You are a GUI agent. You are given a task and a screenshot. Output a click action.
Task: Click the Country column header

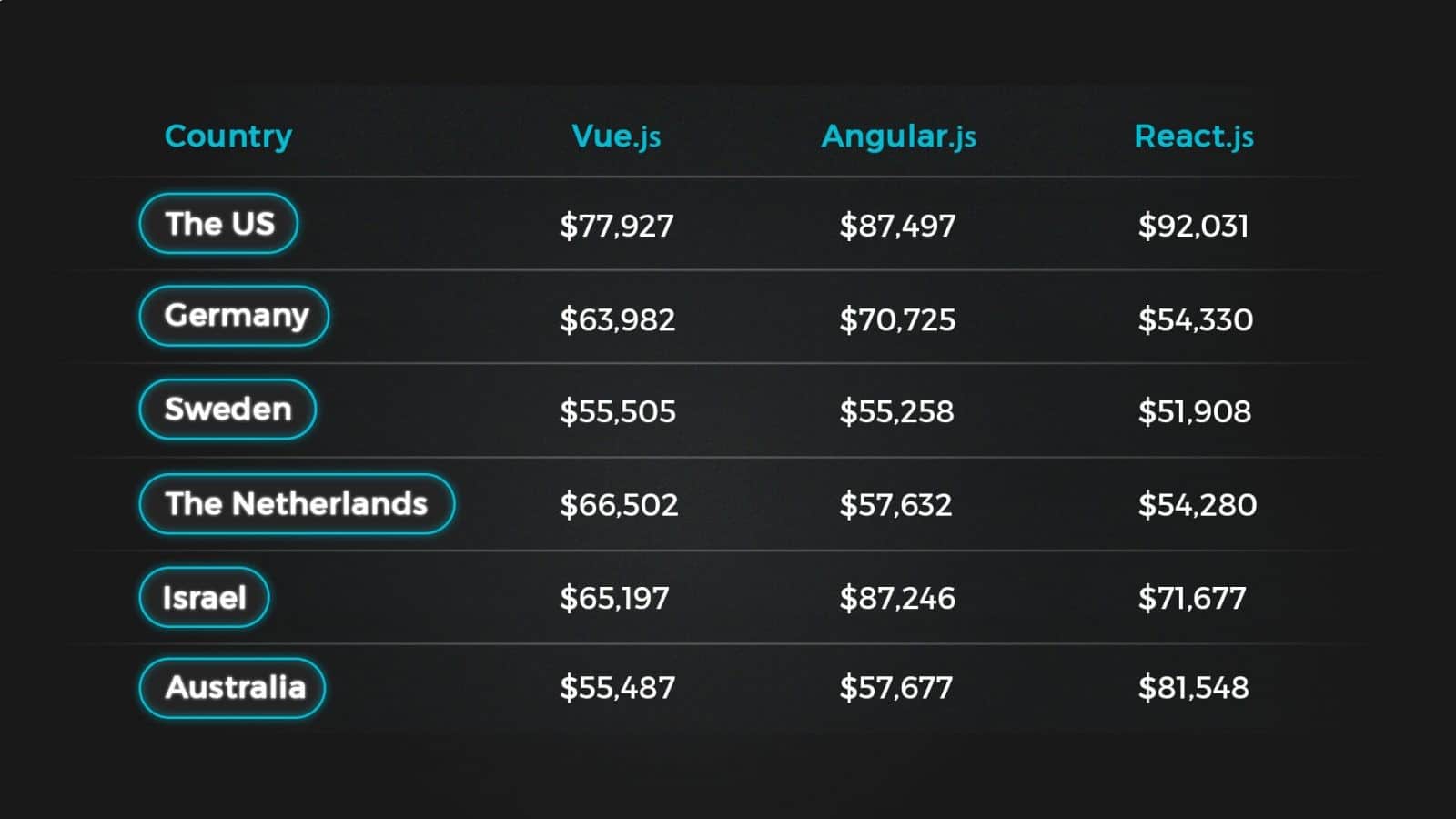(228, 136)
